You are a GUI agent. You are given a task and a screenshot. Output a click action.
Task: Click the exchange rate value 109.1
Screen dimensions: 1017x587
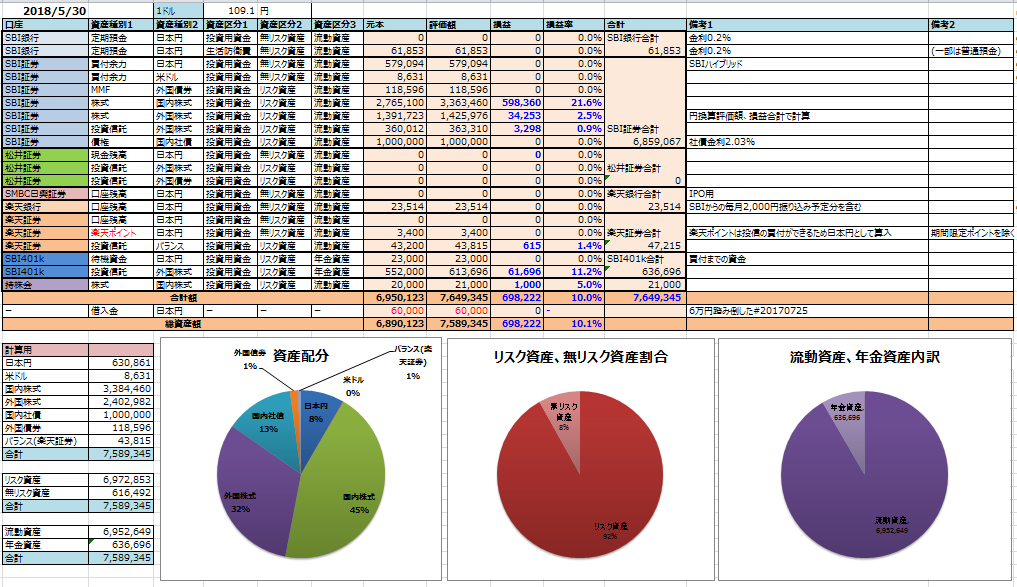pos(231,11)
